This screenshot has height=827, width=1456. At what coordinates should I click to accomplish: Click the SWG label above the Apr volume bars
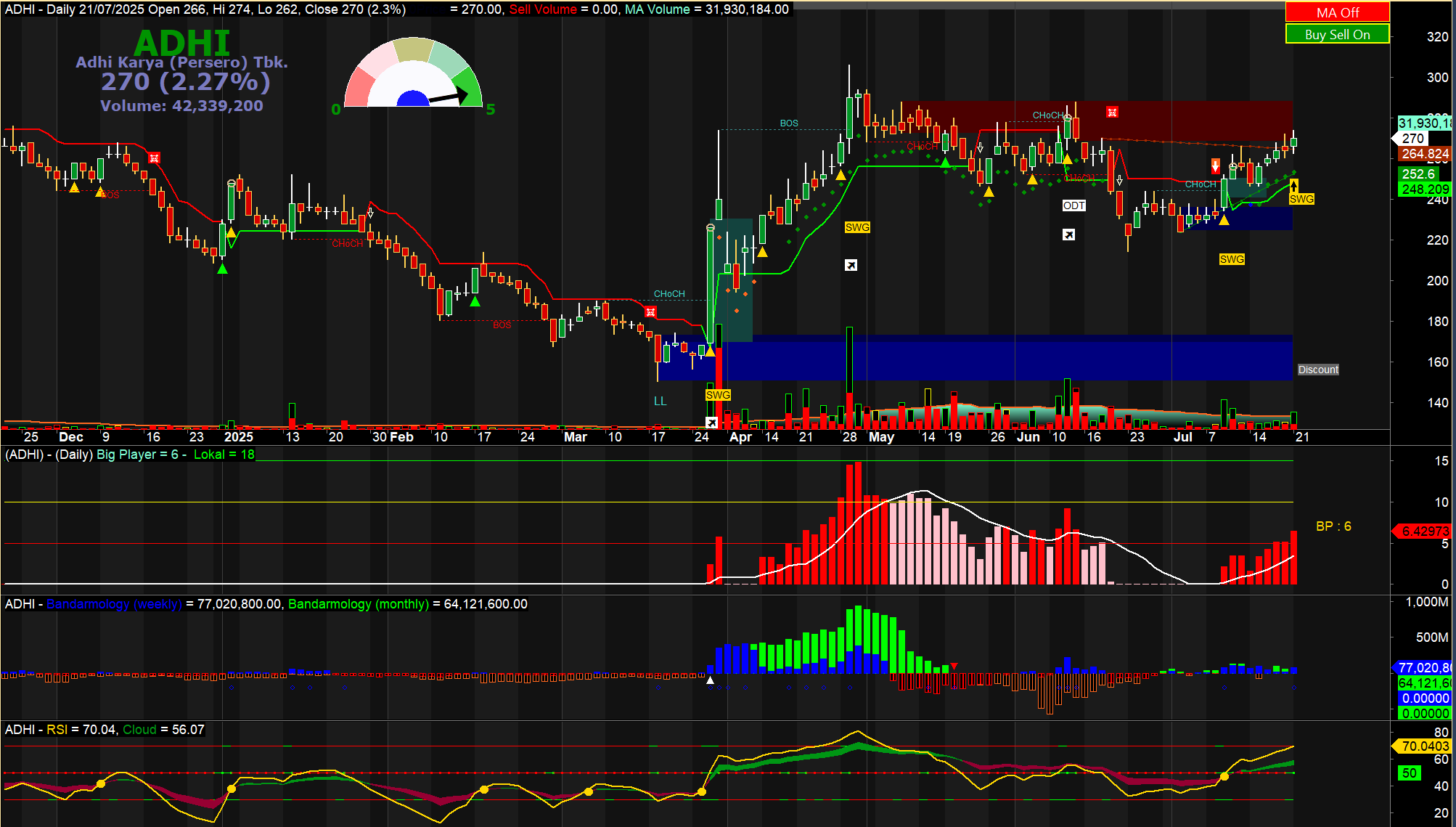(718, 395)
